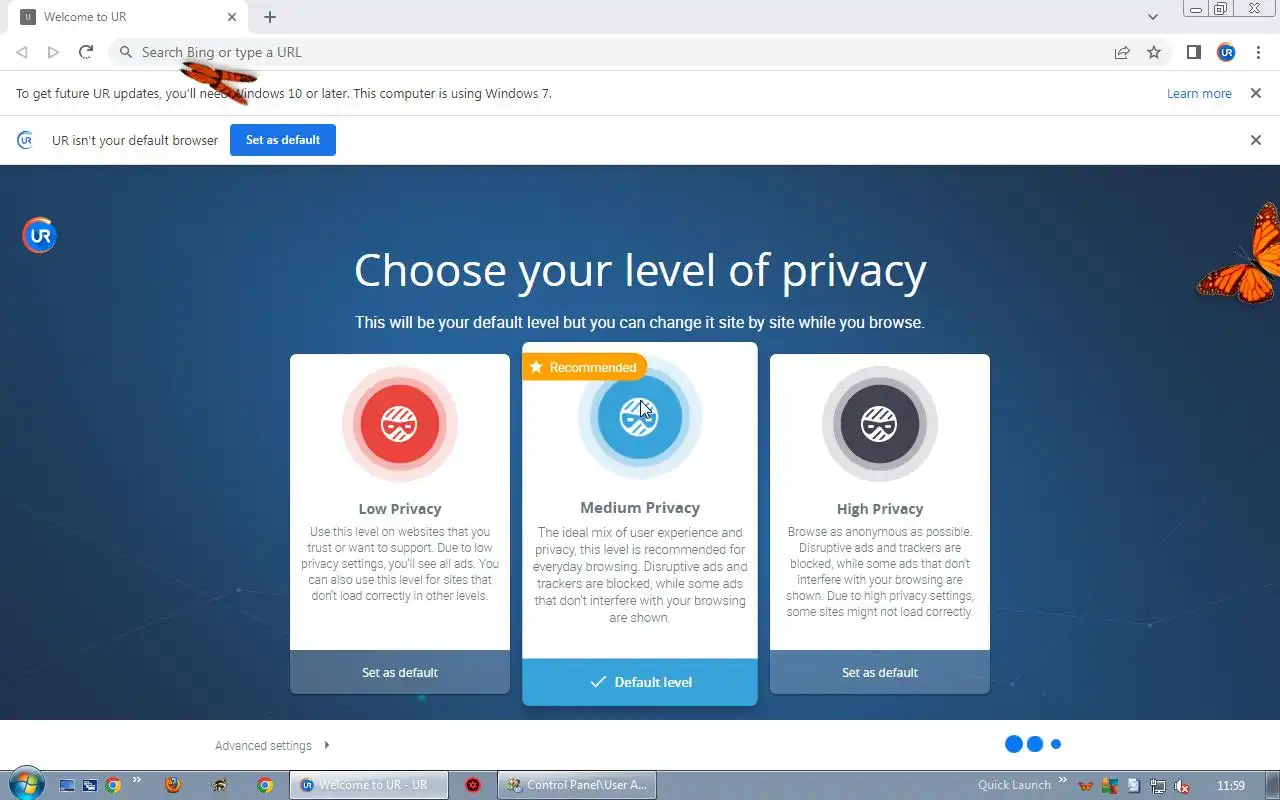Open the share this page icon
1280x800 pixels.
point(1122,52)
